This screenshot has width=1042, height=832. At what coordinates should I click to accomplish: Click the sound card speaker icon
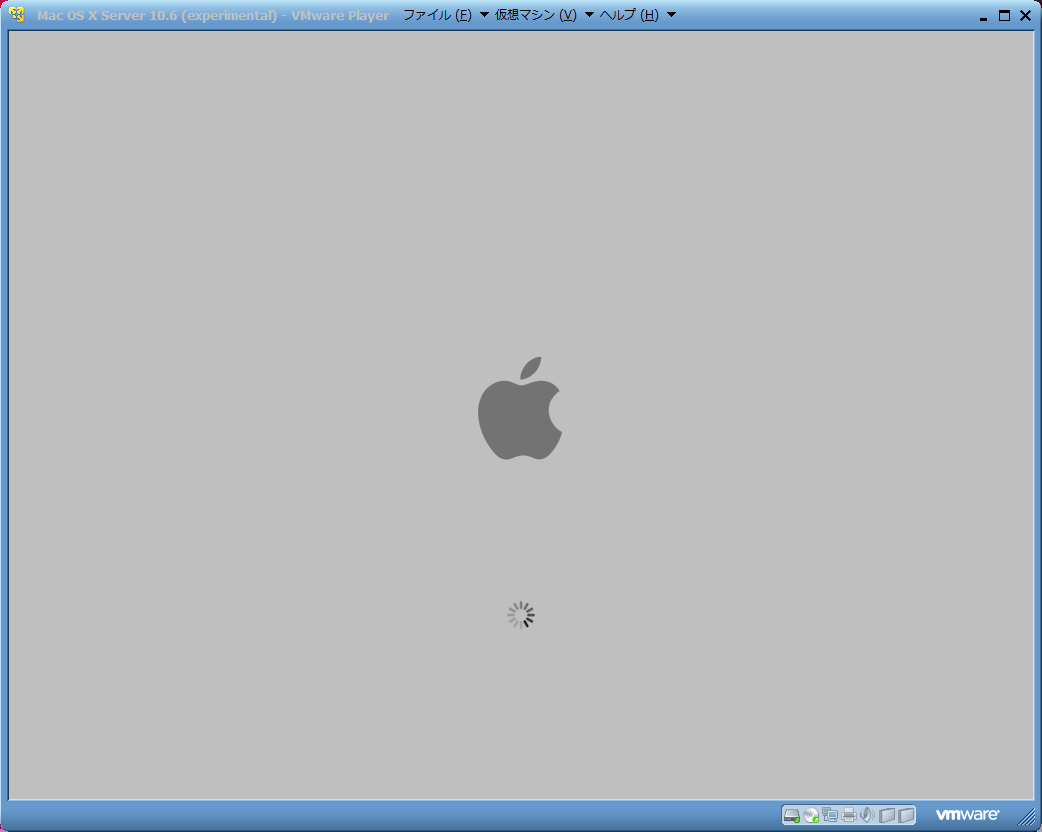tap(866, 815)
